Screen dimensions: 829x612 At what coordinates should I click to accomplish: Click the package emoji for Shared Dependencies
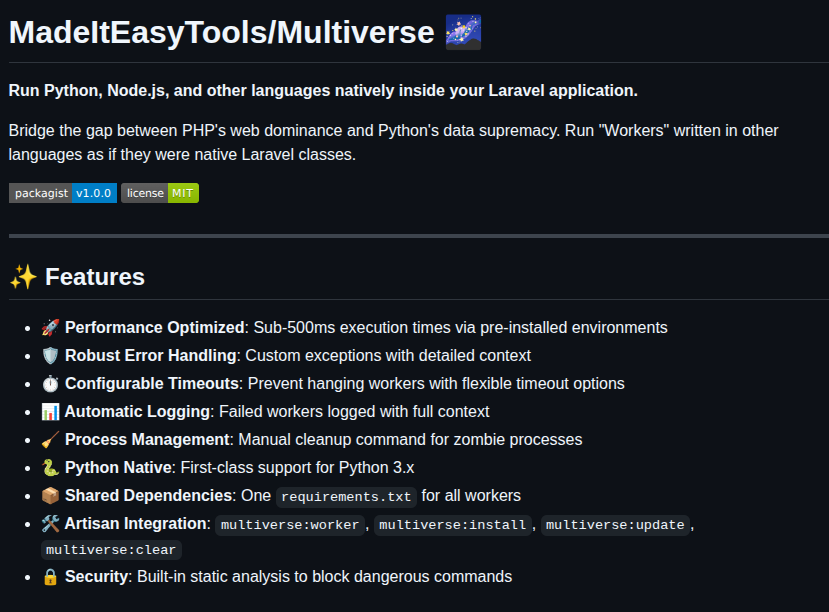[x=50, y=496]
